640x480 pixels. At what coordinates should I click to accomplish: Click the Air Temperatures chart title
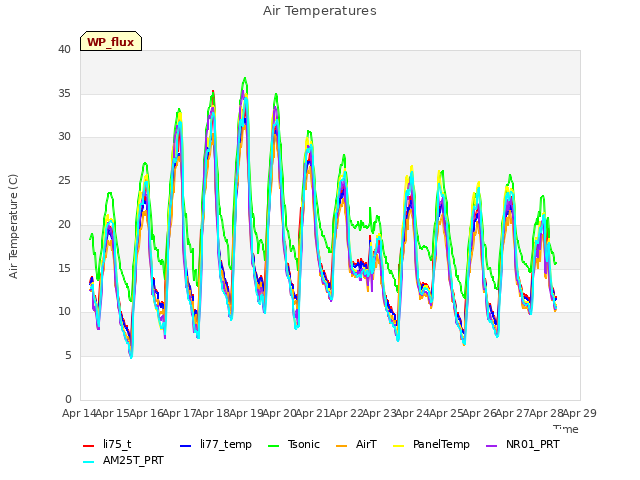pyautogui.click(x=320, y=11)
